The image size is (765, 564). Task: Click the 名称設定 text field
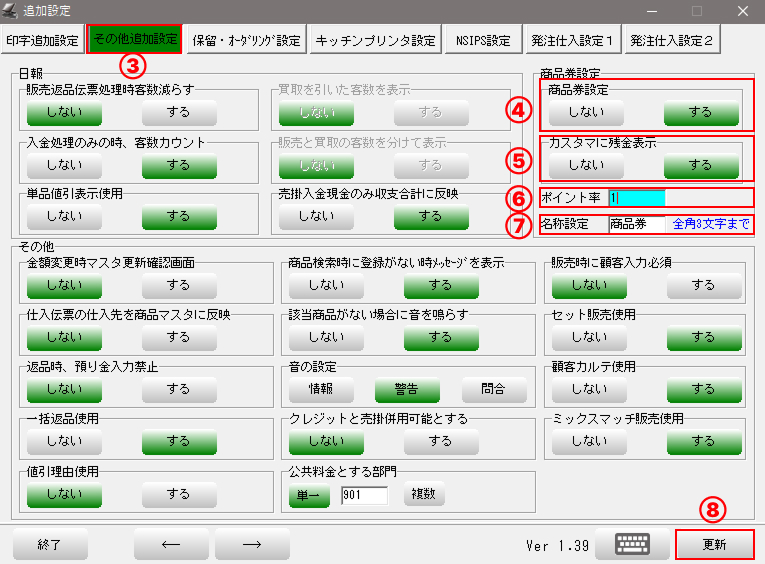[x=636, y=224]
